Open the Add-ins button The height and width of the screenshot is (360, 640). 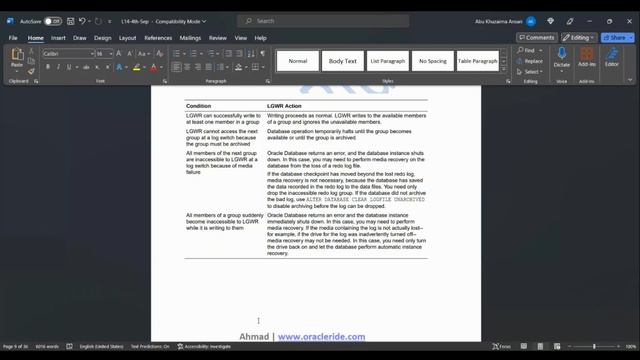pos(587,57)
